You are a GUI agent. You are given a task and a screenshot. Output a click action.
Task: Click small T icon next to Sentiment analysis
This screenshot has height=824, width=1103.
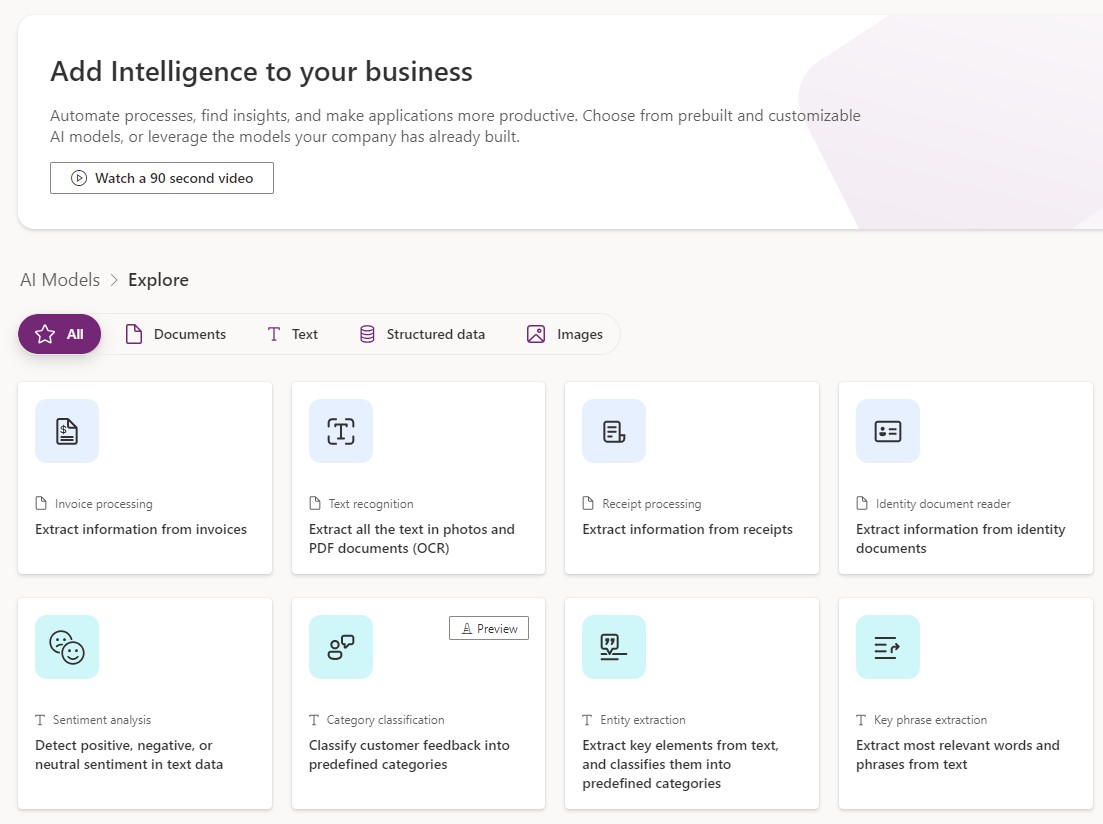click(x=40, y=720)
